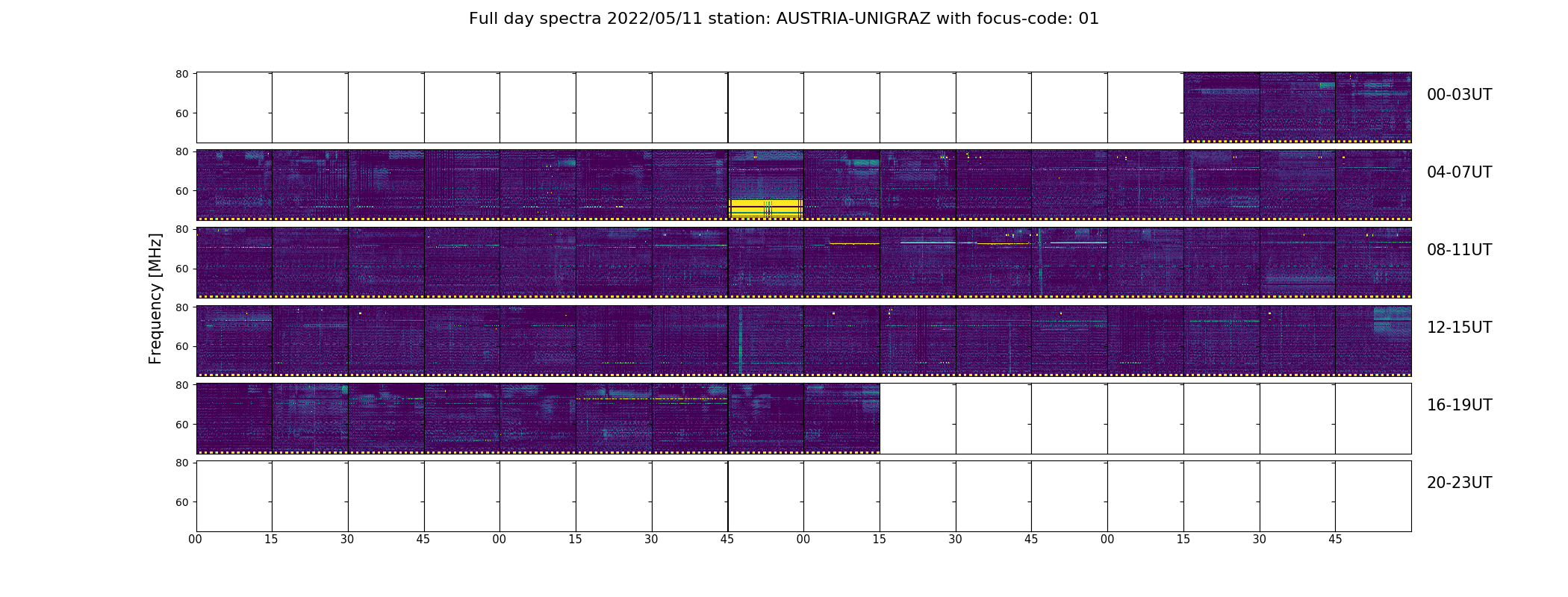1568x597 pixels.
Task: Click the '60' tick of the 04-07UT row
Action: pos(181,191)
